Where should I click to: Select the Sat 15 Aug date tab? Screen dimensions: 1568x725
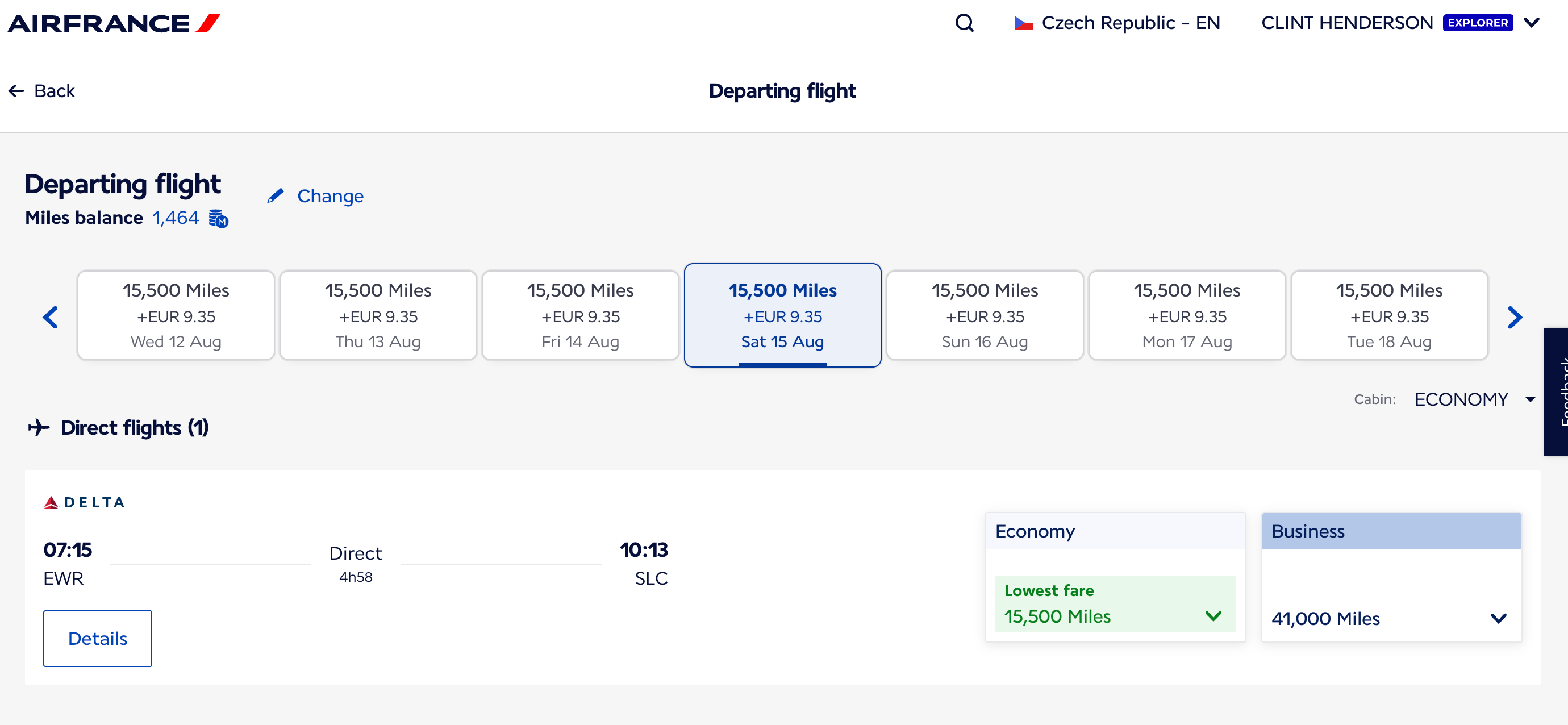coord(782,315)
